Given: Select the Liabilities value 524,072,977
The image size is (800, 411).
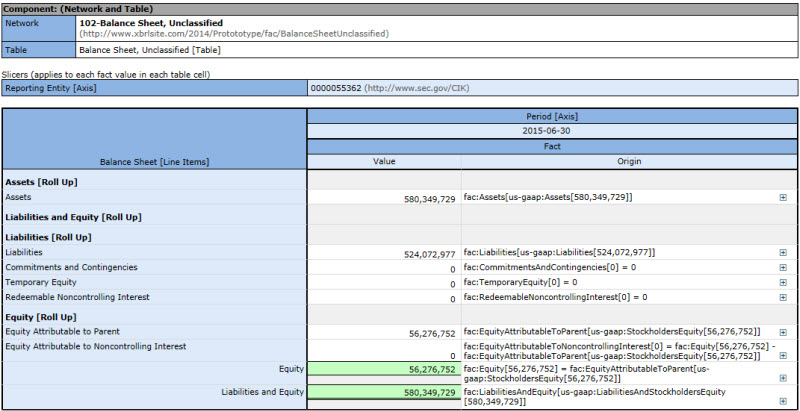Looking at the screenshot, I should 430,253.
